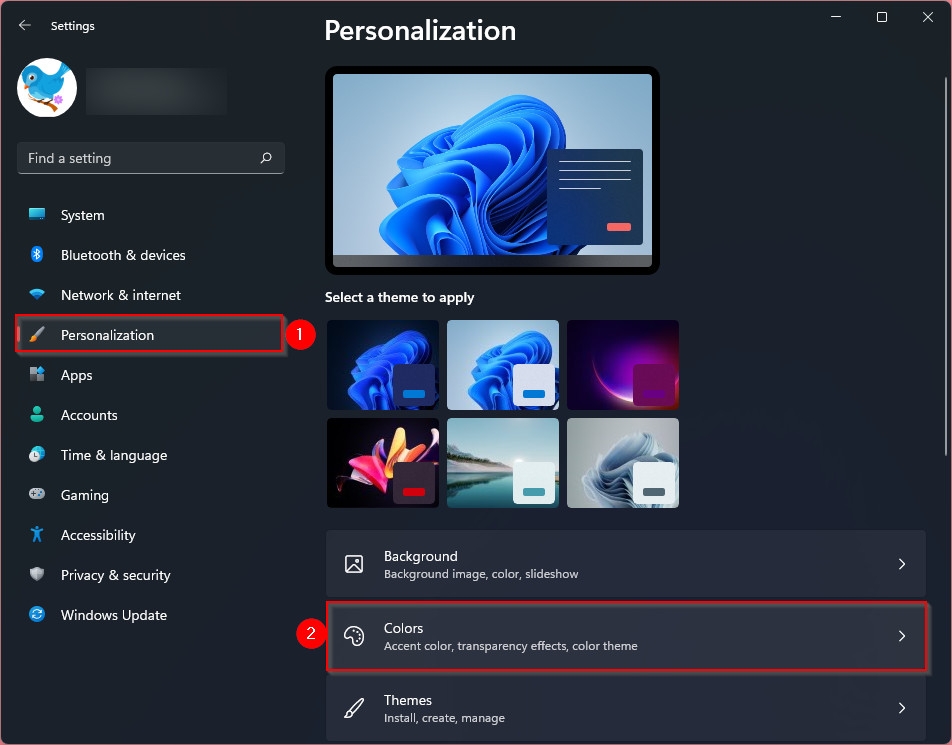Image resolution: width=952 pixels, height=745 pixels.
Task: Open Windows Update settings
Action: (x=151, y=615)
